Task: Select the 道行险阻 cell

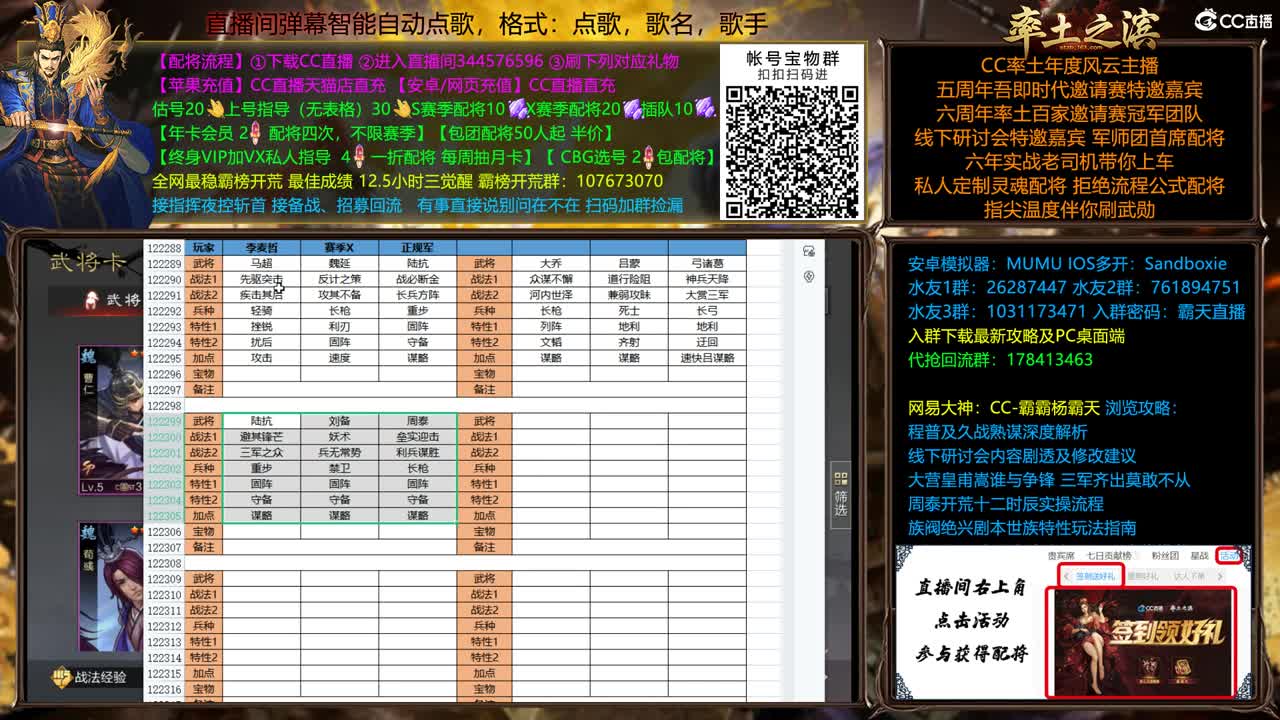Action: click(x=629, y=279)
